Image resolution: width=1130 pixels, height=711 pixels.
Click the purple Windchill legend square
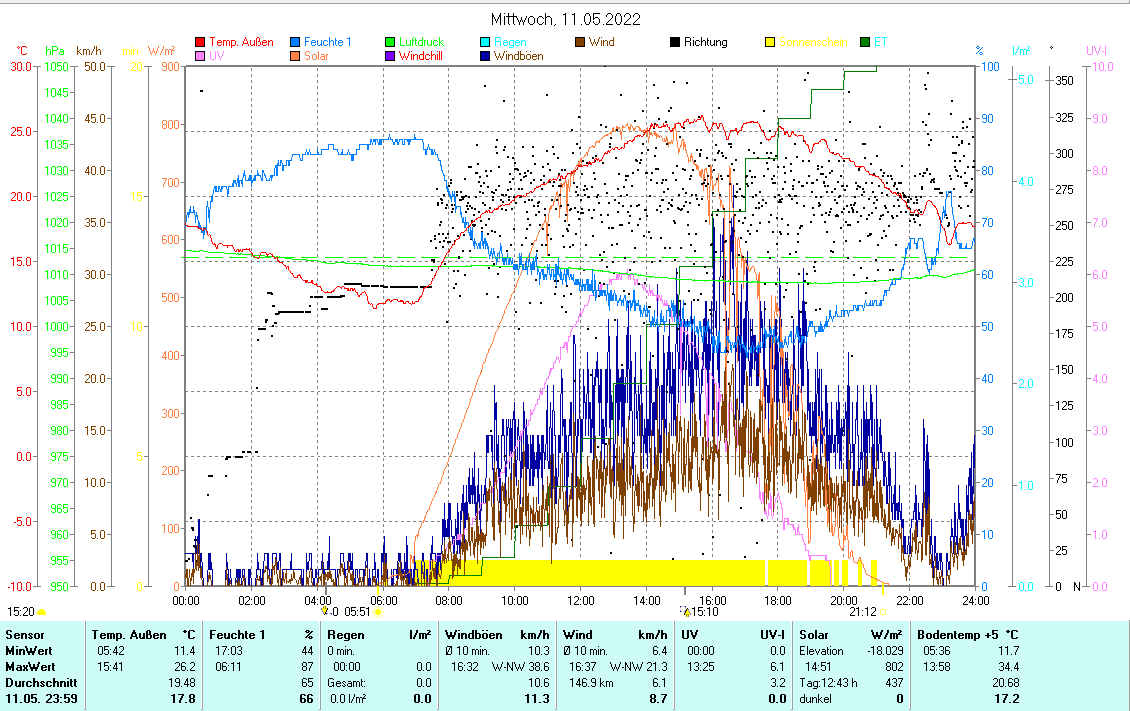[x=391, y=56]
